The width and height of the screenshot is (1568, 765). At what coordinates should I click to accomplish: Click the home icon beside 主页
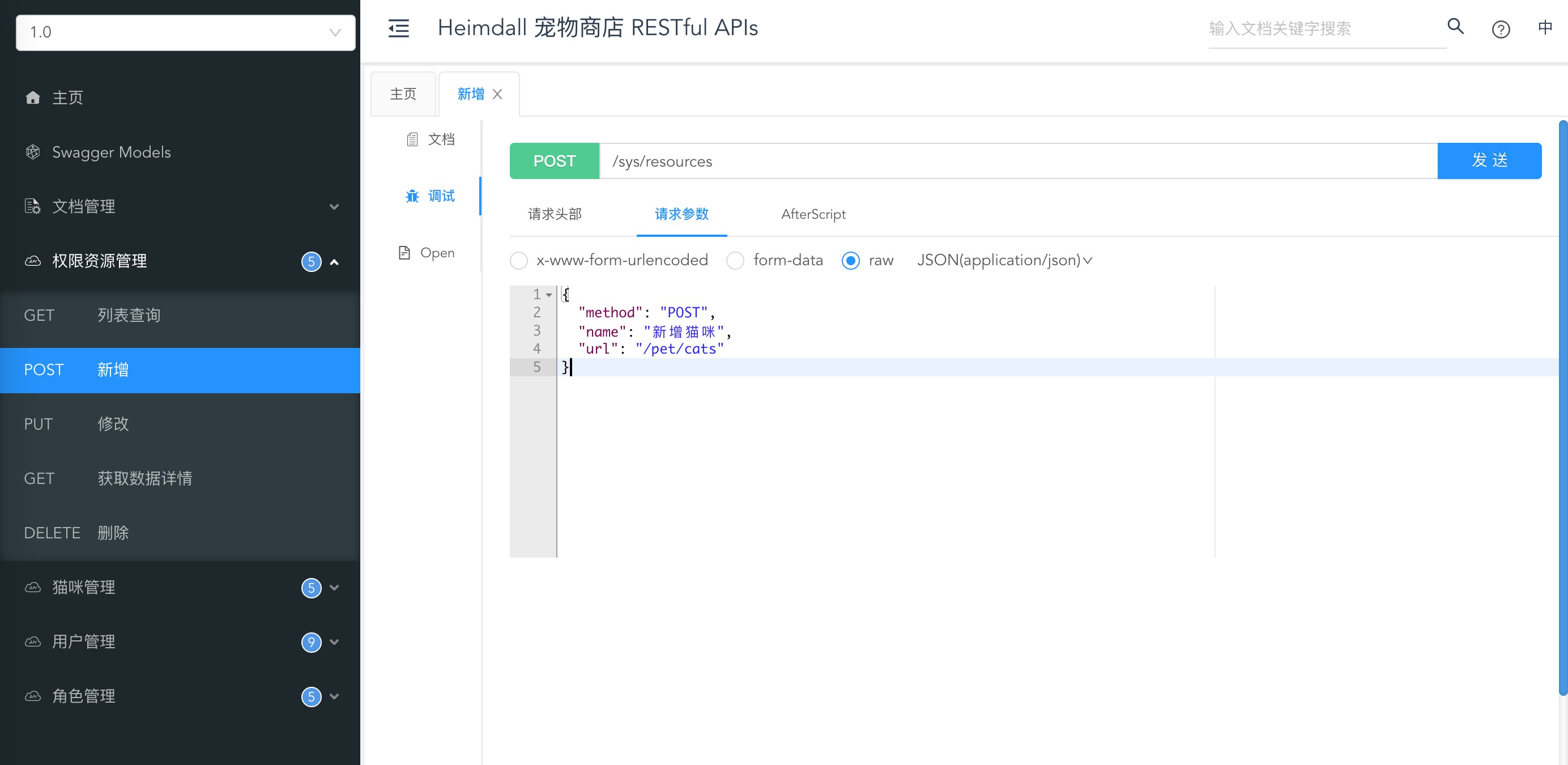33,97
